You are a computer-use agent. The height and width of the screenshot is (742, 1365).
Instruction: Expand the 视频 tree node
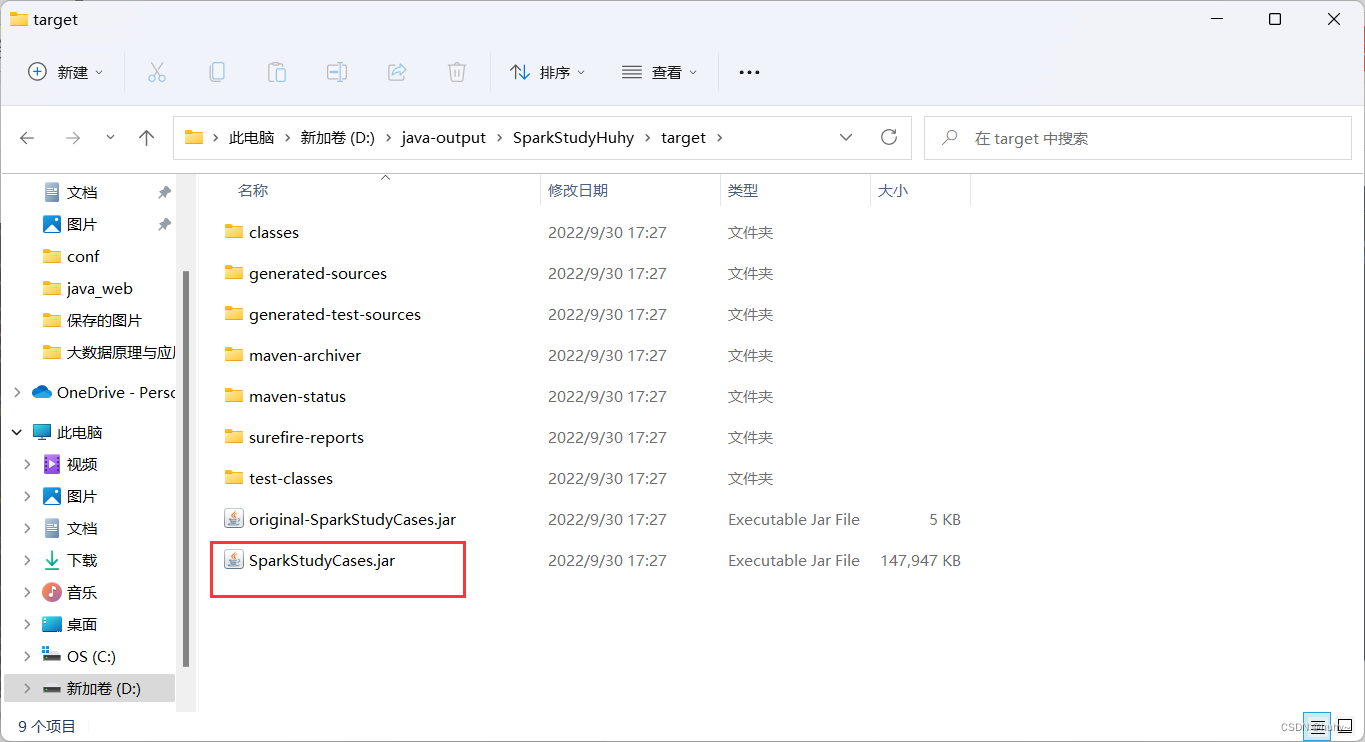(28, 464)
